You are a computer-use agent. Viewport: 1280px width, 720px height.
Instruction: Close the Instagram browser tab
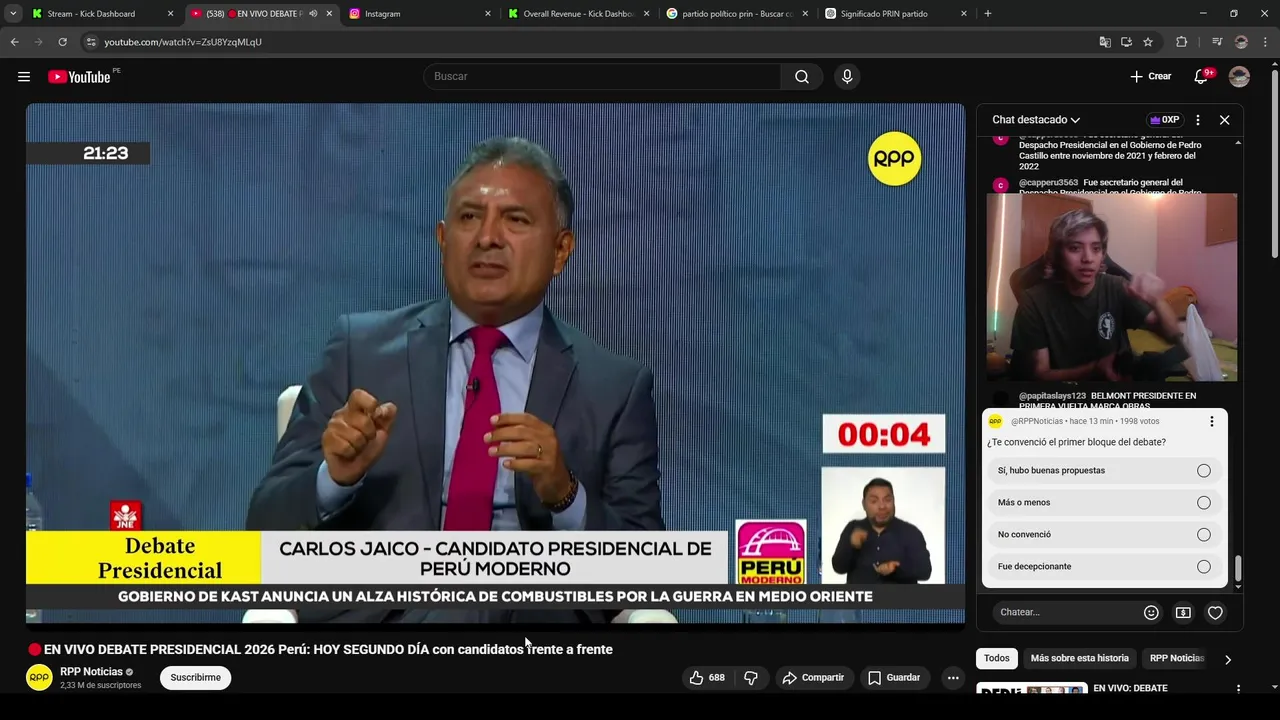[x=488, y=14]
